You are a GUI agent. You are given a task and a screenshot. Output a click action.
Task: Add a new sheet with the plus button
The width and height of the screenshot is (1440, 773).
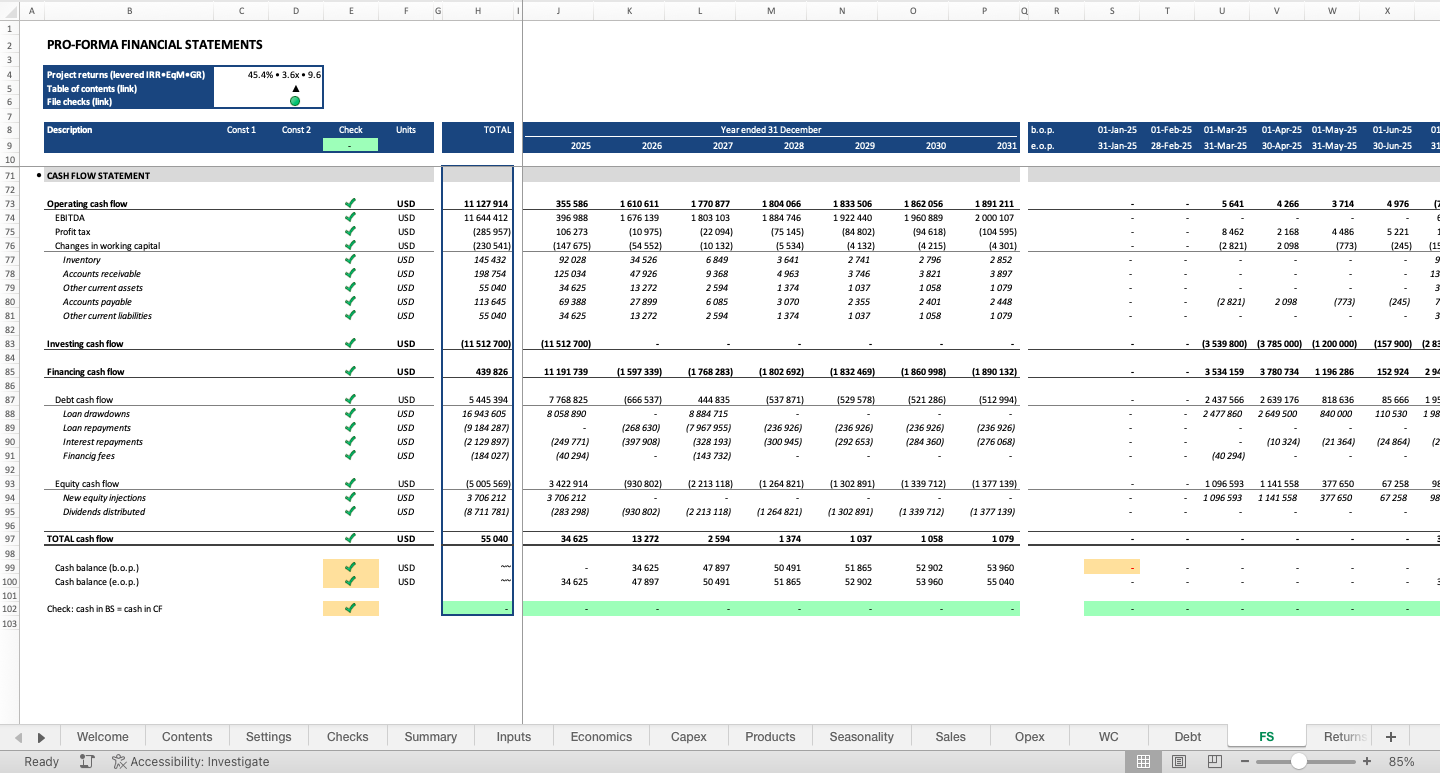tap(1390, 737)
